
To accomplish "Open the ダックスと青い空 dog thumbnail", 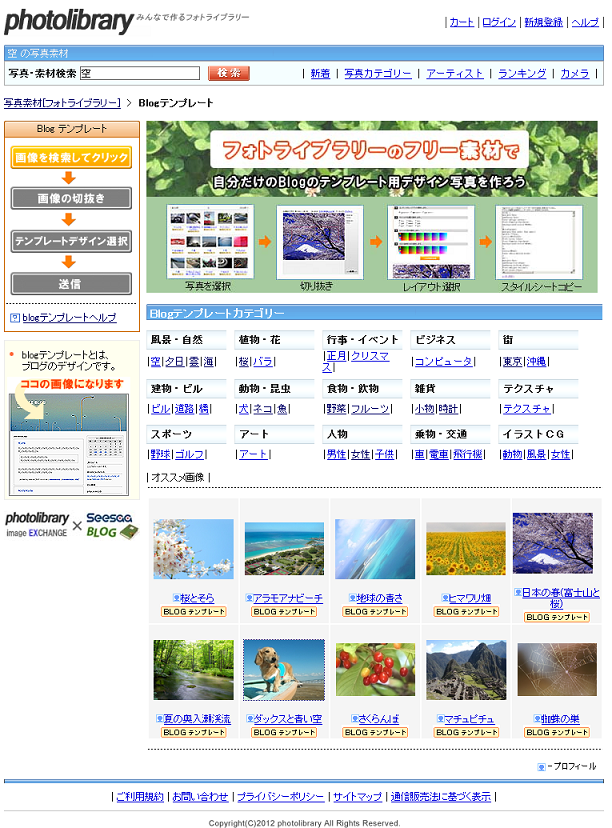I will (x=284, y=670).
